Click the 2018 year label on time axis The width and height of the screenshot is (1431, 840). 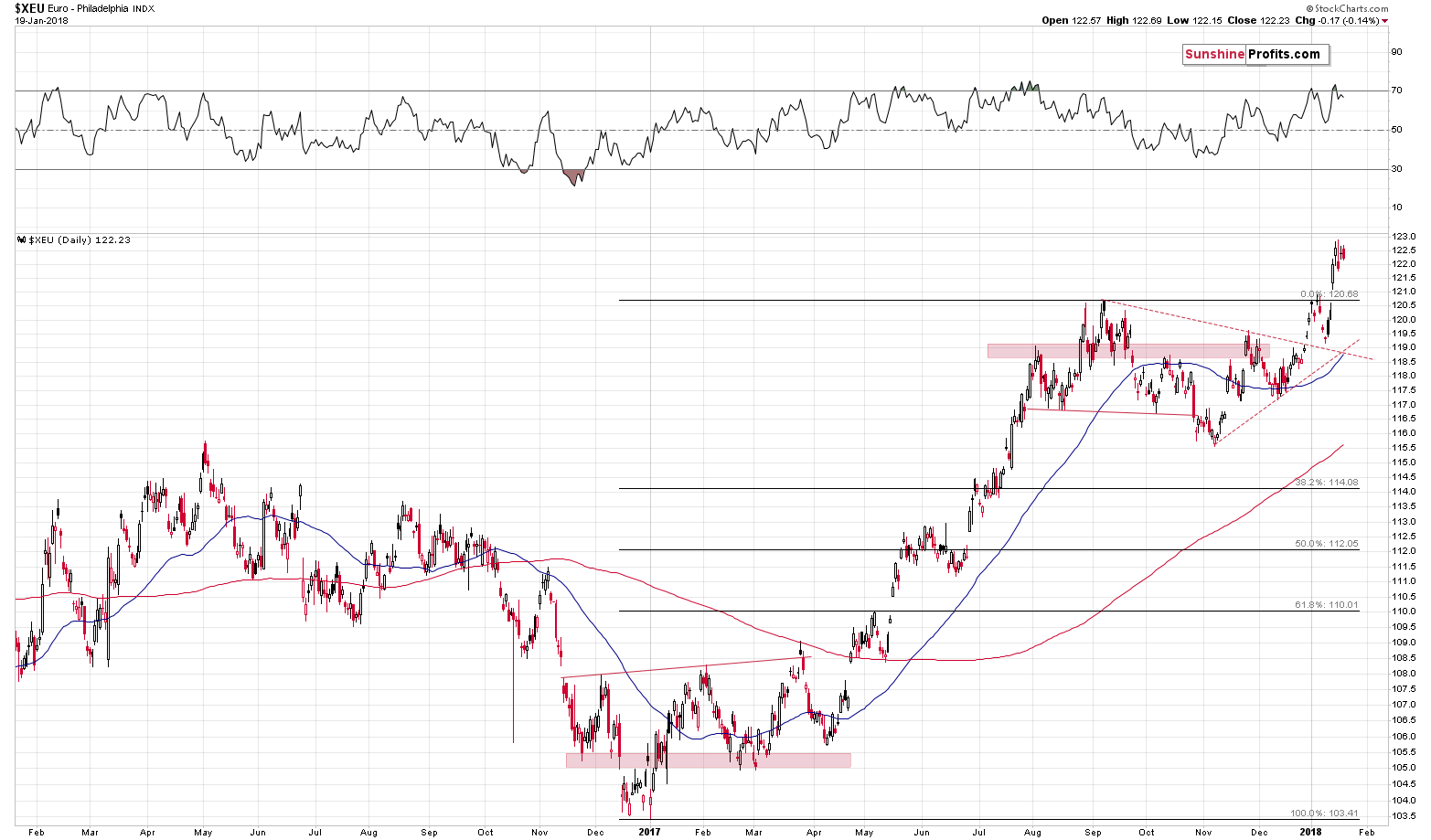pos(1311,832)
